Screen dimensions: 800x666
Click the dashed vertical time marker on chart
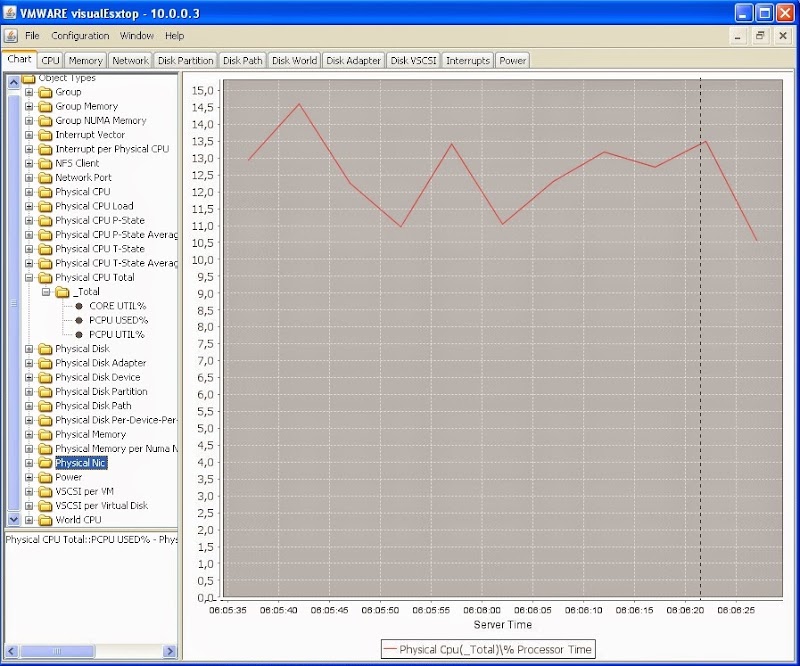(701, 338)
